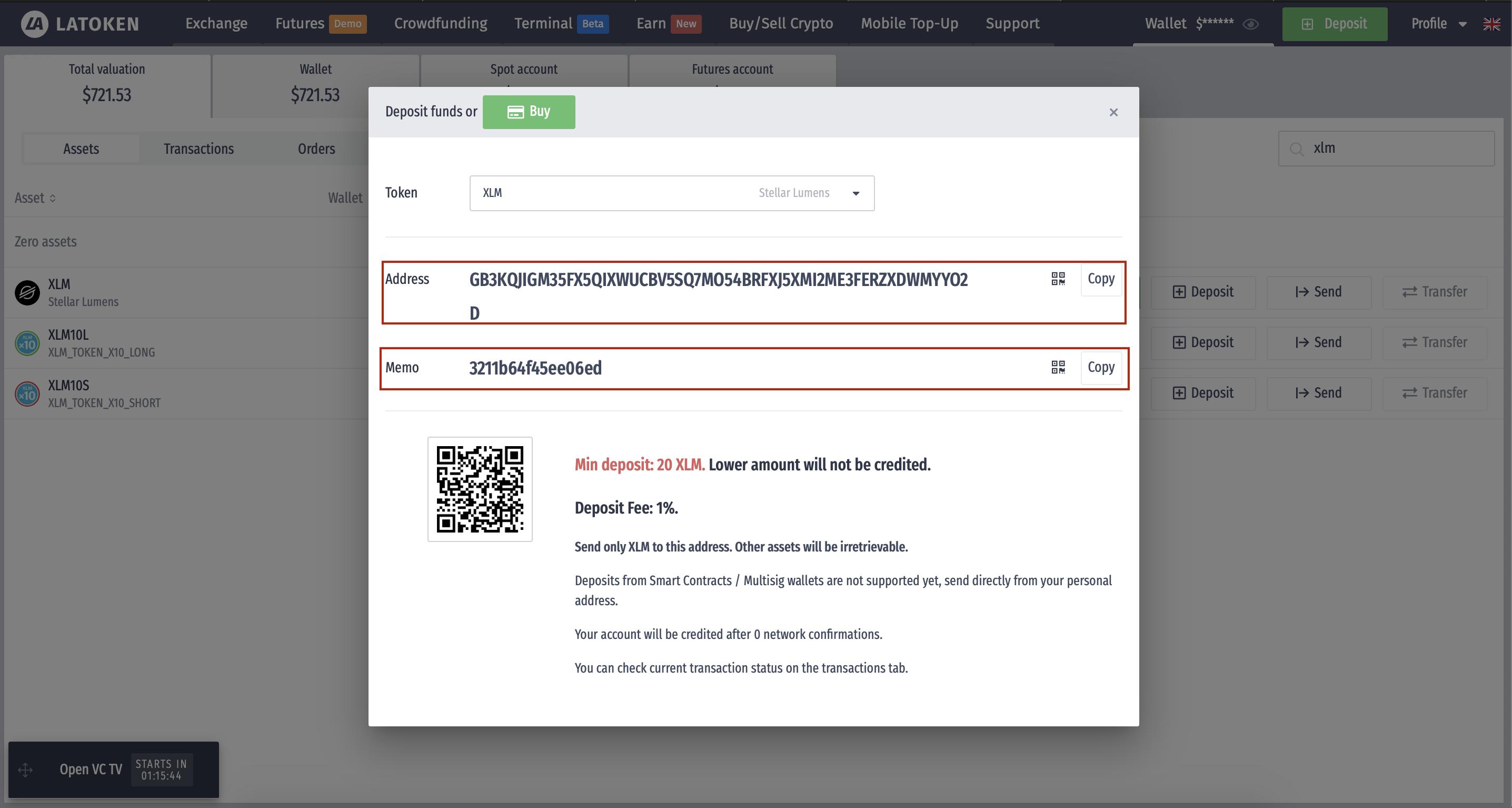
Task: Open the Crowdfunding menu
Action: tap(441, 24)
